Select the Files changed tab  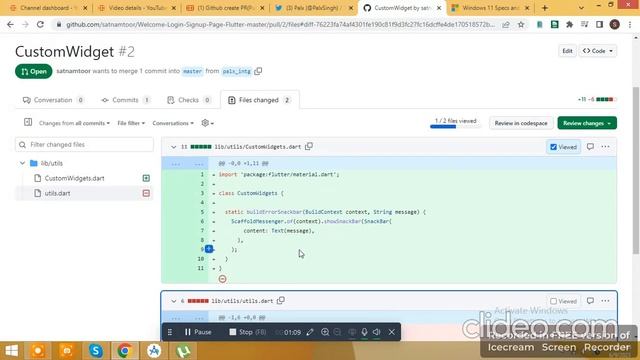tap(259, 100)
